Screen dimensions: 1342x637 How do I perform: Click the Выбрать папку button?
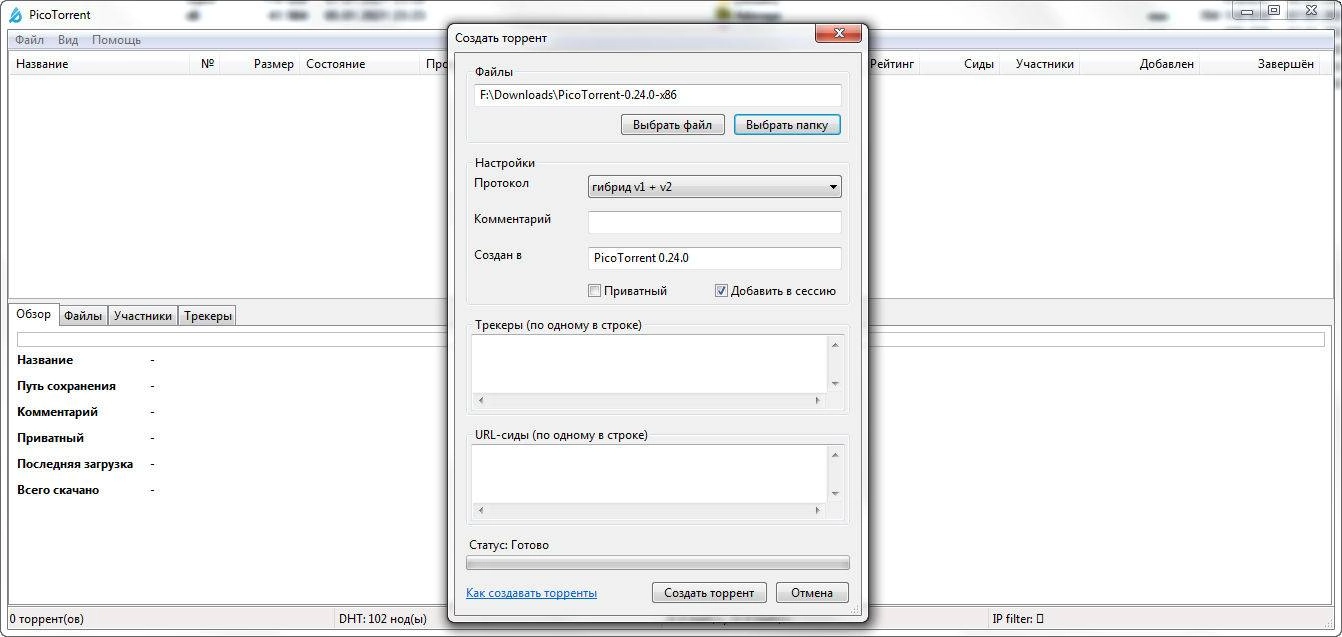pyautogui.click(x=787, y=125)
